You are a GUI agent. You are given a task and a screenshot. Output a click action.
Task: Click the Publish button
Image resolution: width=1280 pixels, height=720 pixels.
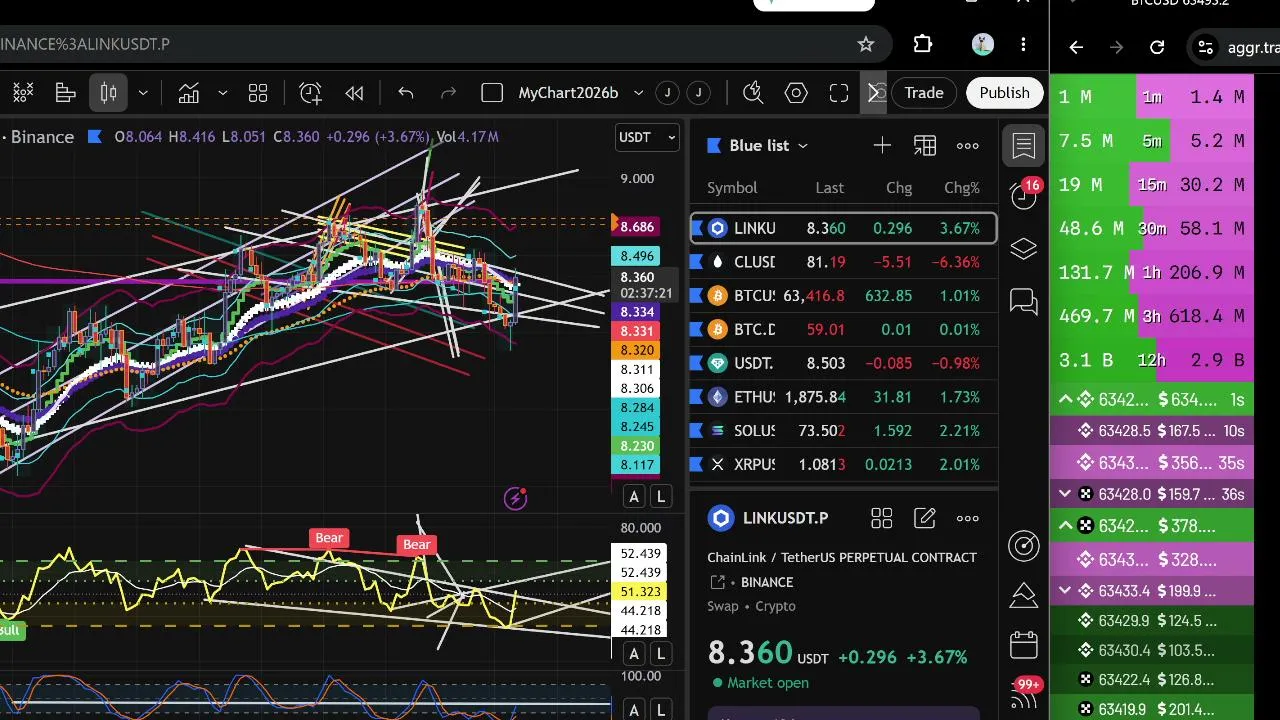1004,93
